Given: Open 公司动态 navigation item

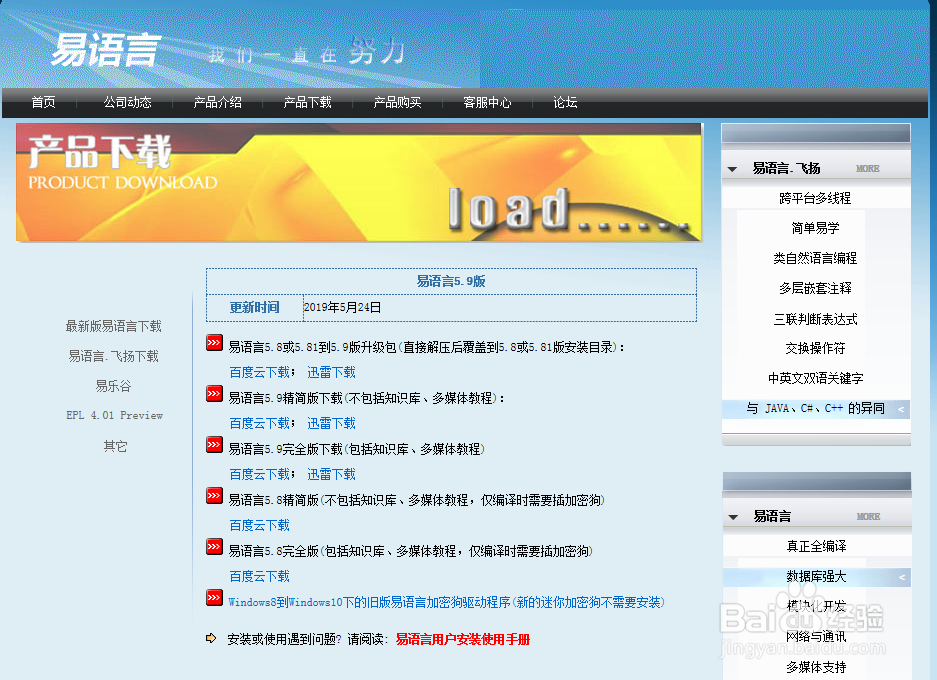Looking at the screenshot, I should coord(128,102).
